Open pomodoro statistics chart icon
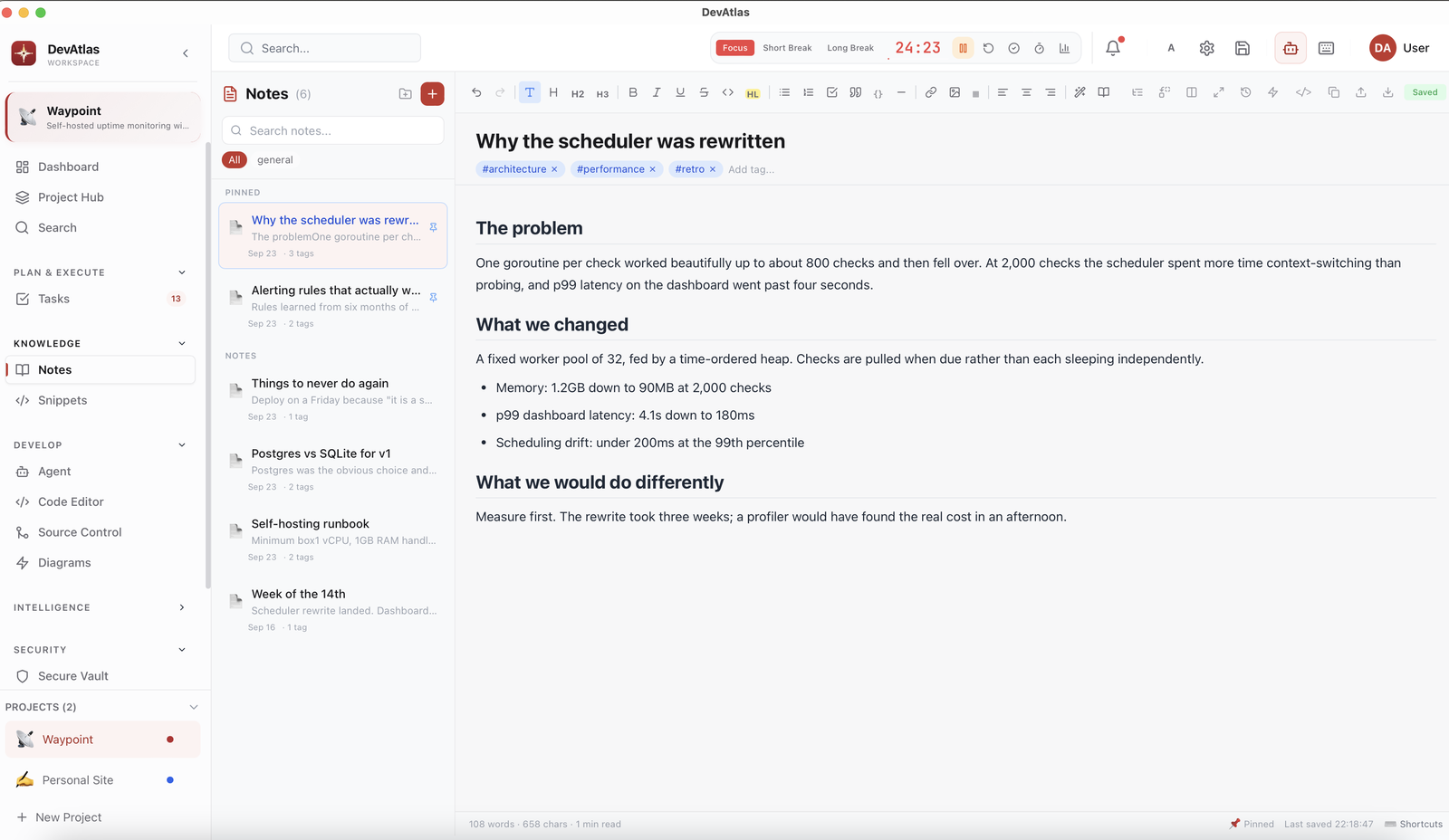The image size is (1449, 840). [1064, 48]
